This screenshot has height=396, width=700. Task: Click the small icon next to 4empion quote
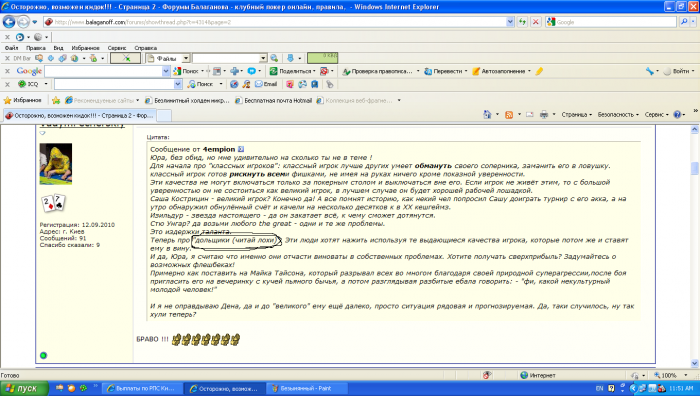click(x=241, y=149)
